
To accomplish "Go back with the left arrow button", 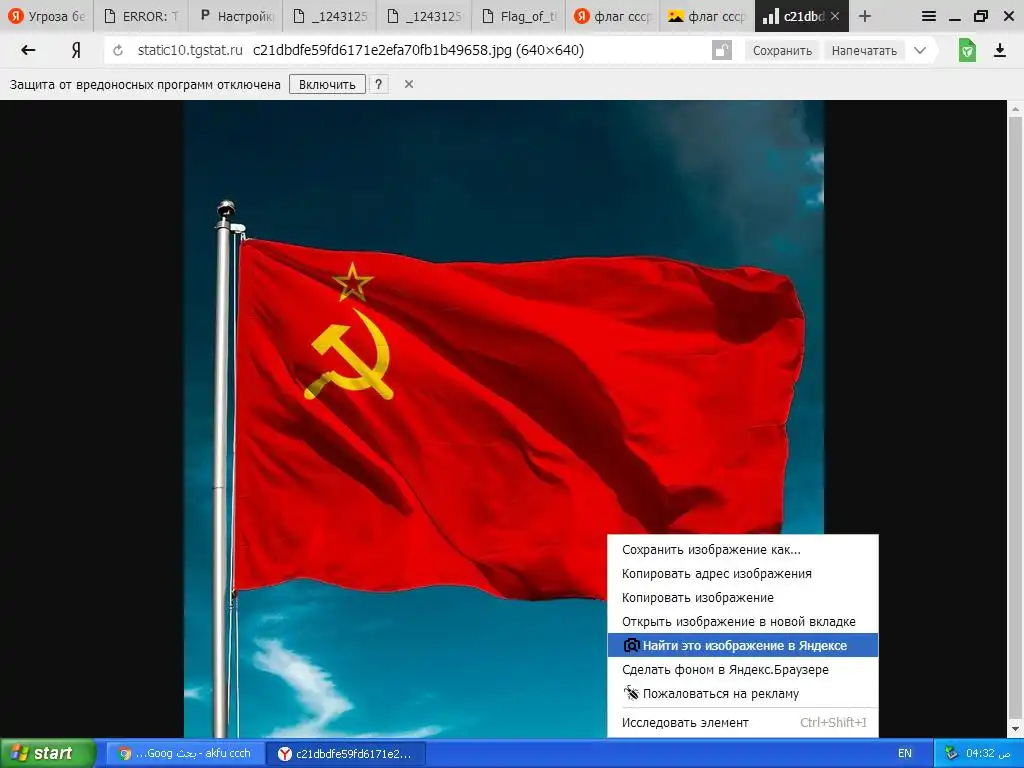I will (x=27, y=50).
